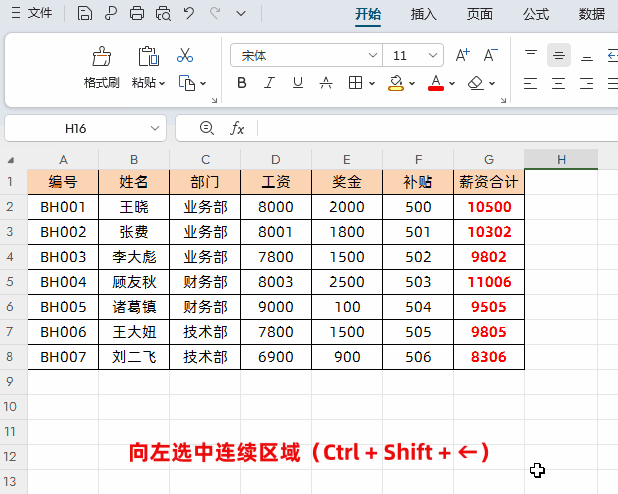Expand the fill color dropdown arrow
618x494 pixels.
click(412, 84)
